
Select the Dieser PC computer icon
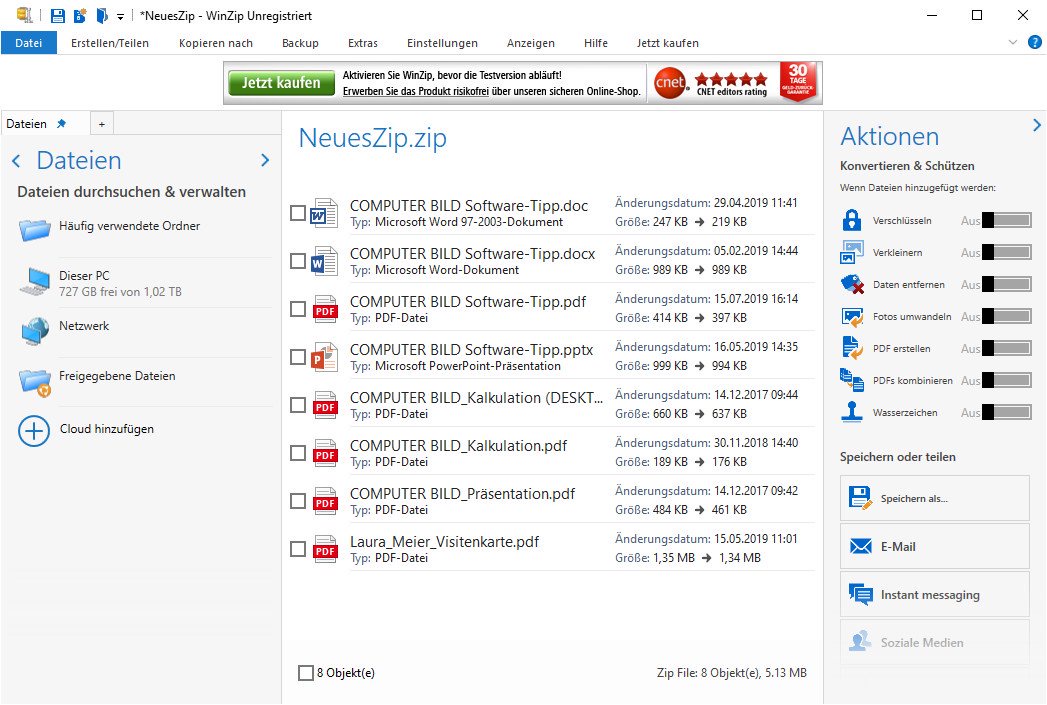35,281
